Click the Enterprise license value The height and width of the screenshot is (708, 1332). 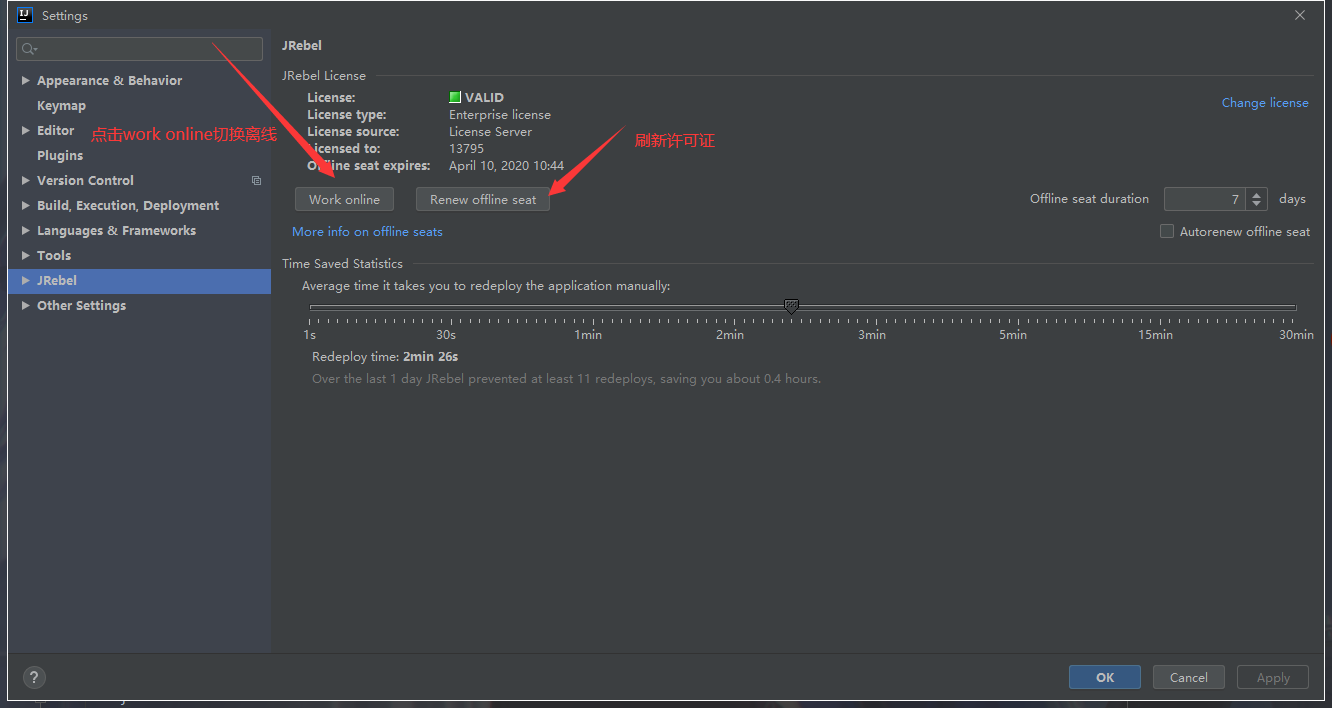click(x=500, y=115)
